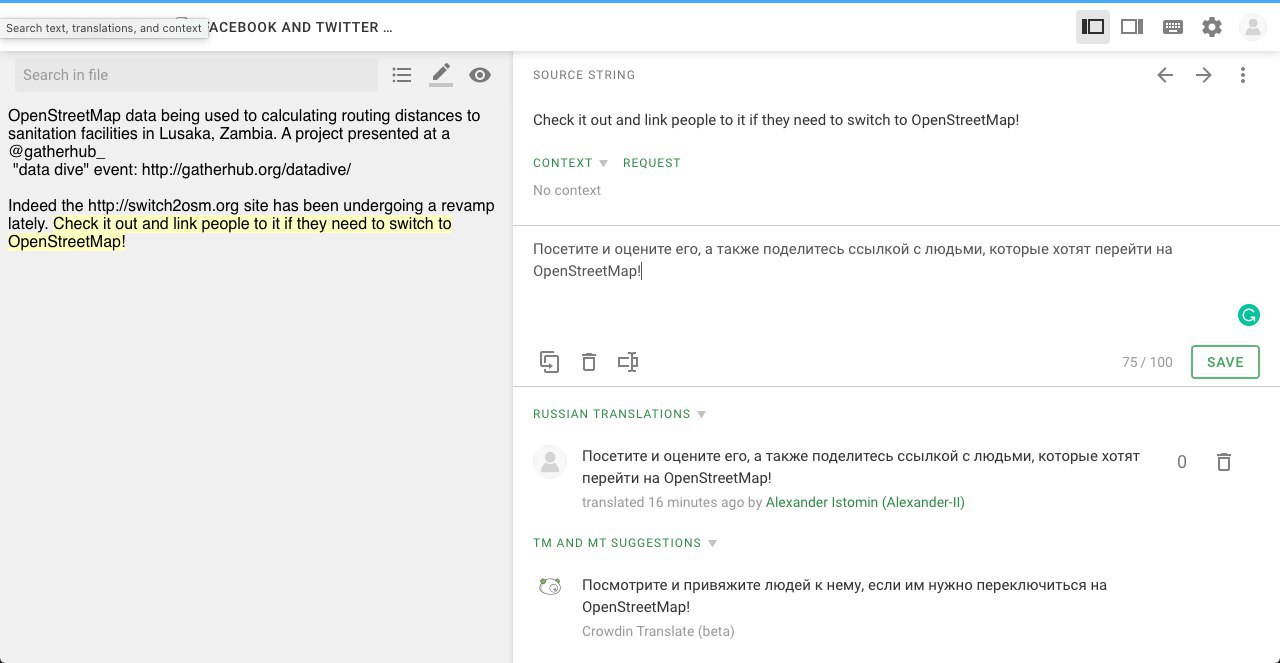Screen dimensions: 1280x663
Task: Click Crowdin Translate robot icon
Action: (550, 586)
